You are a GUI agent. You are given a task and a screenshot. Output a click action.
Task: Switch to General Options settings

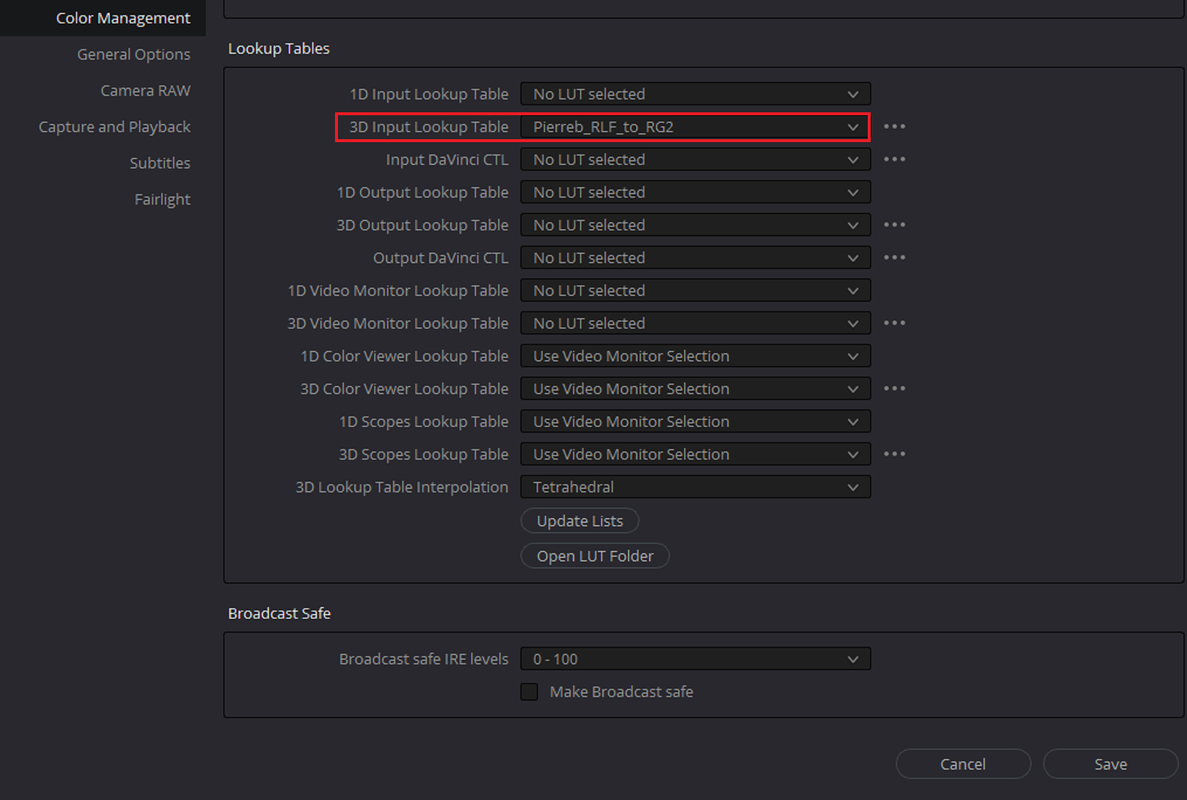point(133,54)
